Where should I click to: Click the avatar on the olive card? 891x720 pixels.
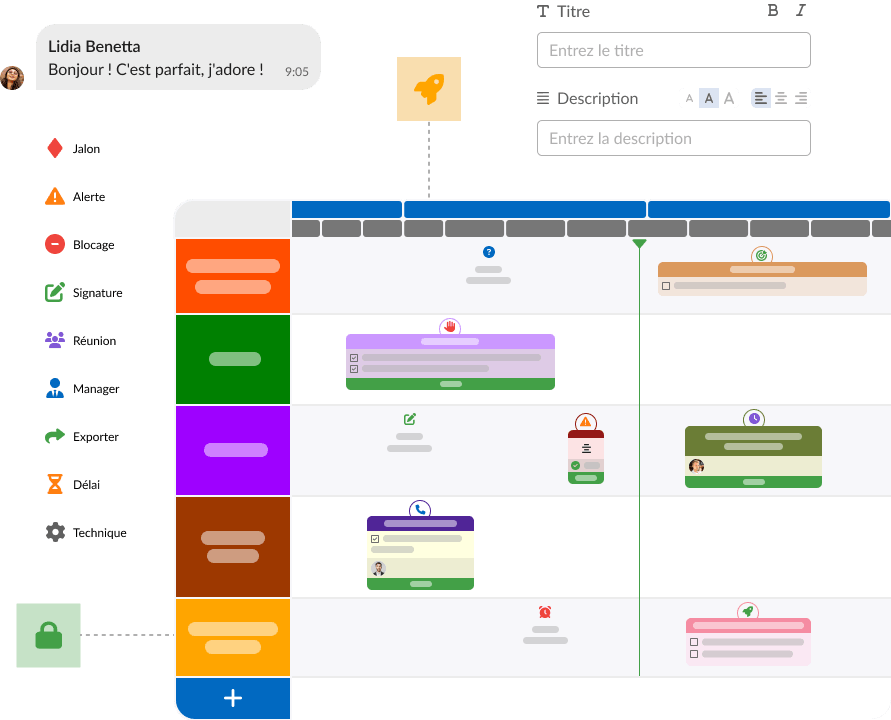point(697,466)
